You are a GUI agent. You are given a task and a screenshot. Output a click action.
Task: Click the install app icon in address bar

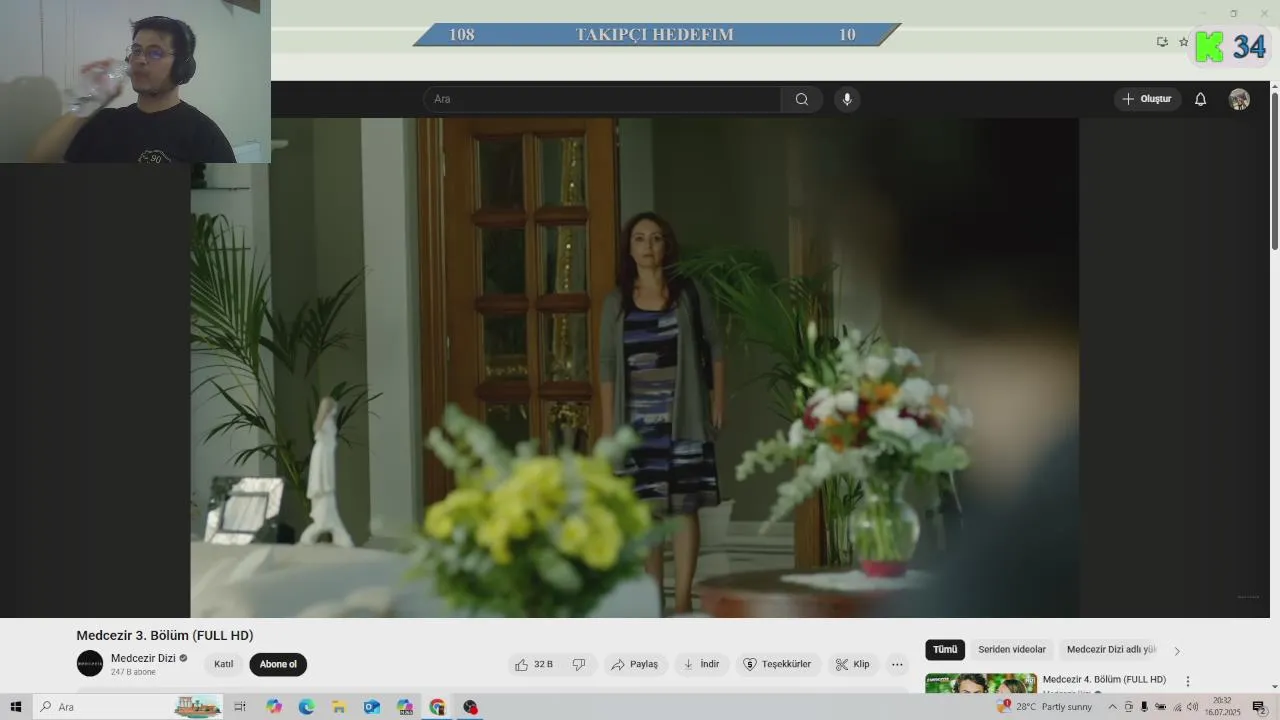[x=1162, y=42]
